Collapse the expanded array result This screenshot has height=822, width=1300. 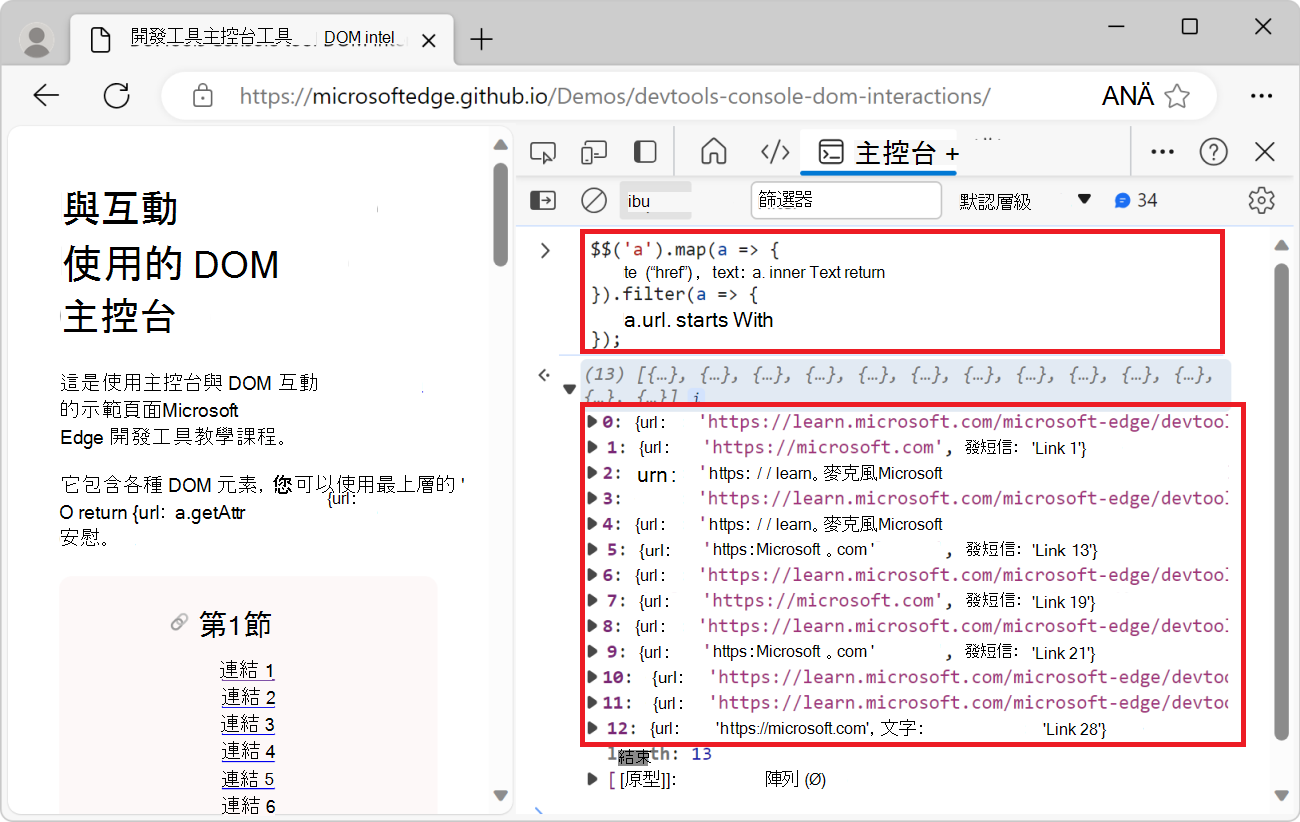[x=569, y=389]
